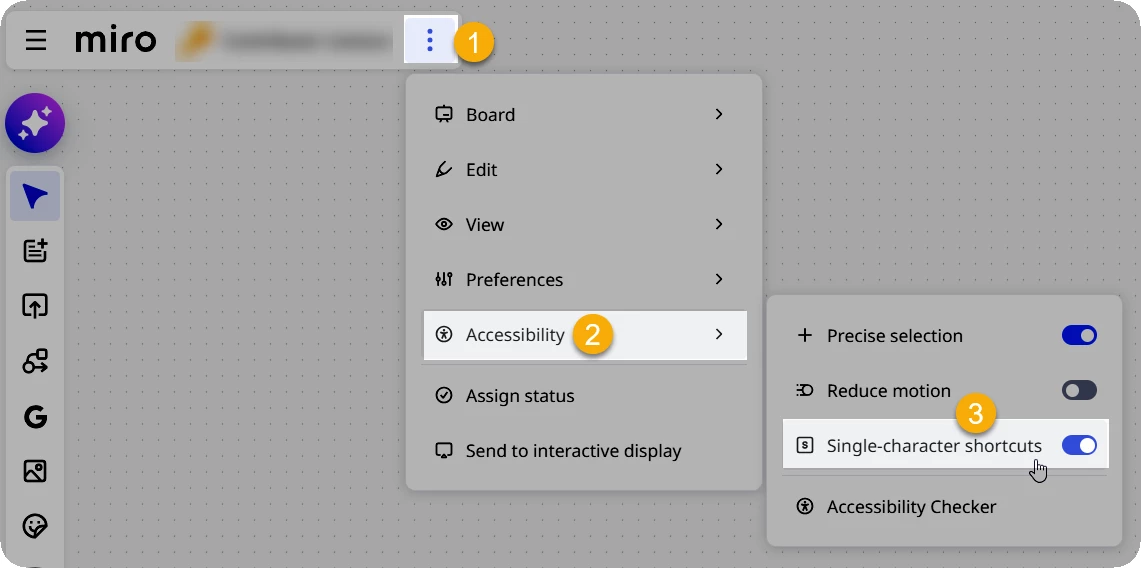The height and width of the screenshot is (568, 1141).
Task: Turn off Single-character shortcuts switch
Action: (1079, 445)
